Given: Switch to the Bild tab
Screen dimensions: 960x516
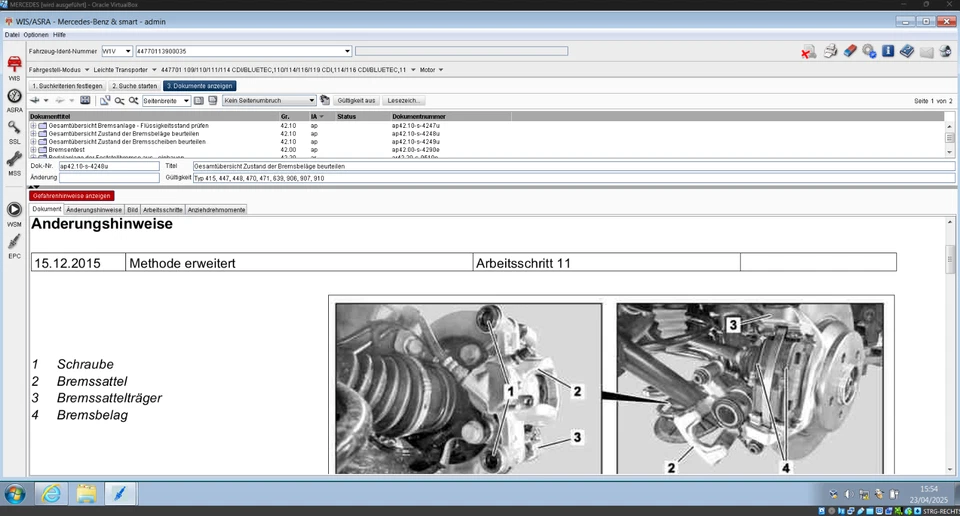Looking at the screenshot, I should 133,209.
